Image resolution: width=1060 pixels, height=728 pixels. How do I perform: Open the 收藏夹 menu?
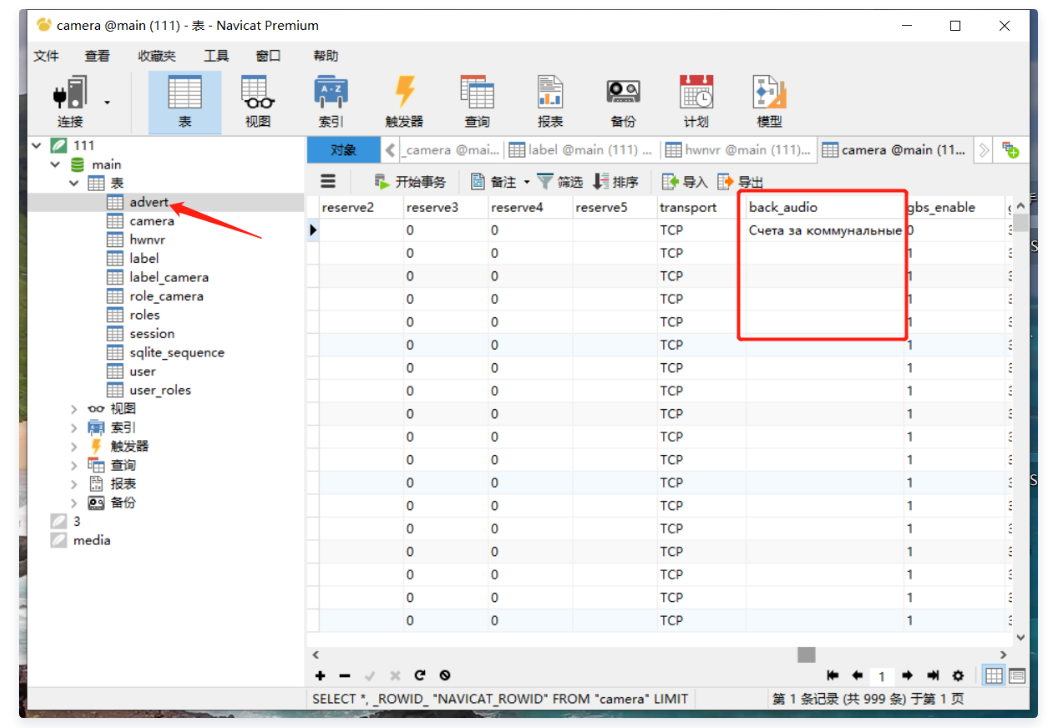156,55
